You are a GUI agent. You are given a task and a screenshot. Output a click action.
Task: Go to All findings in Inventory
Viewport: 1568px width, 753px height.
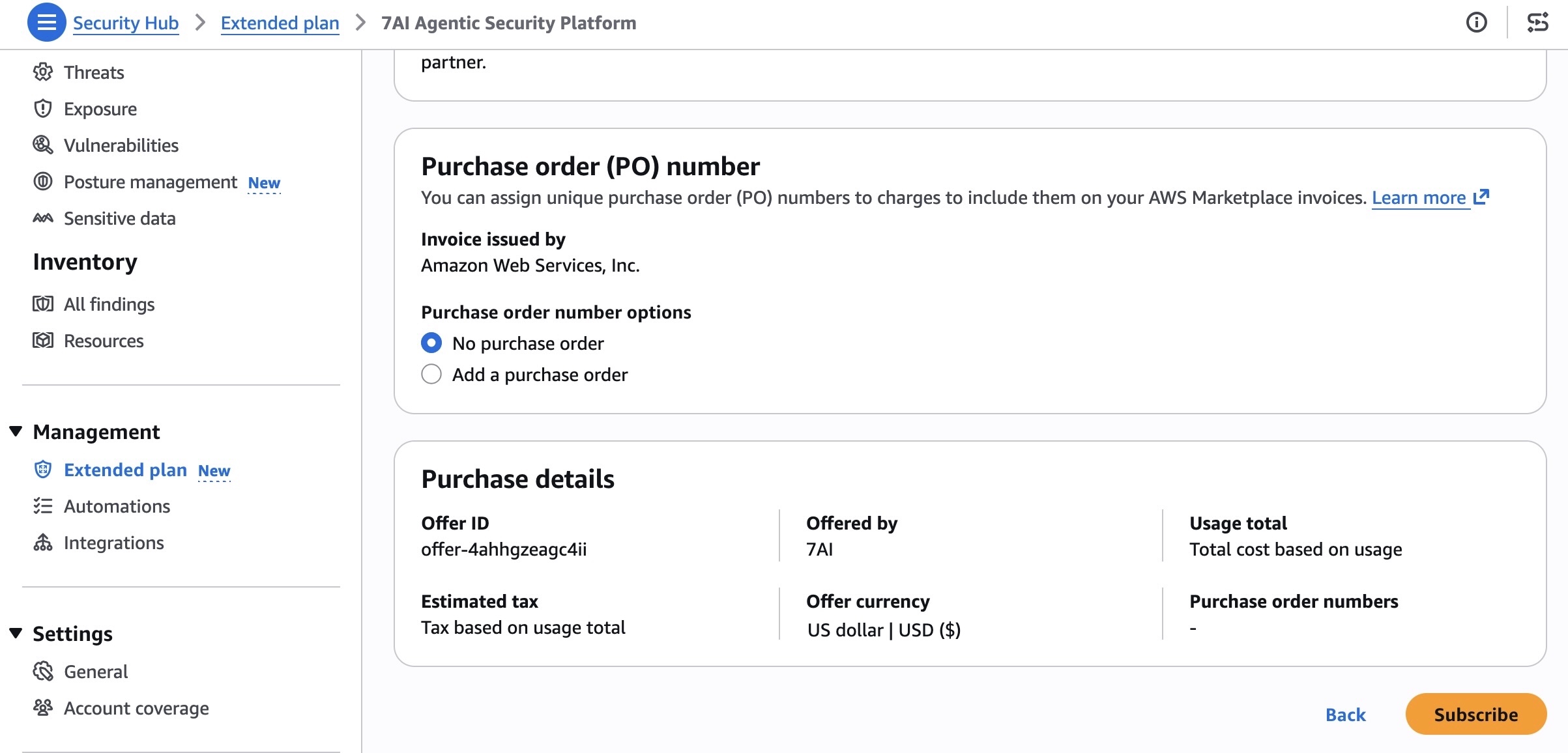click(109, 304)
